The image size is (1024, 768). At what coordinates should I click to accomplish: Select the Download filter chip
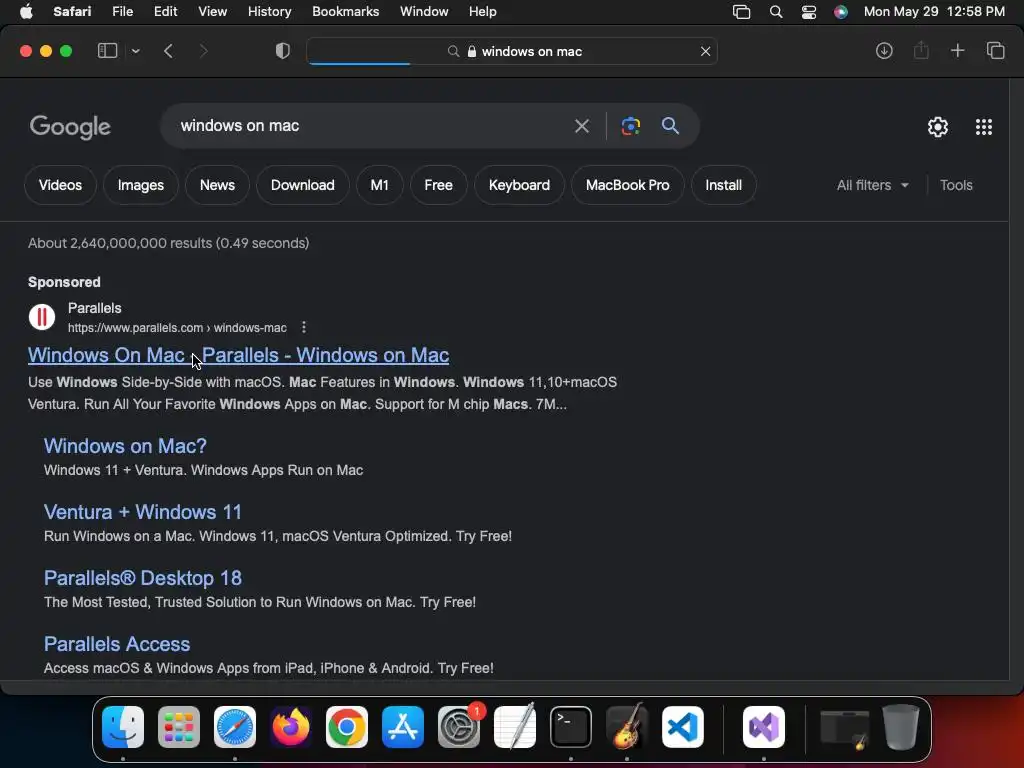pyautogui.click(x=302, y=185)
